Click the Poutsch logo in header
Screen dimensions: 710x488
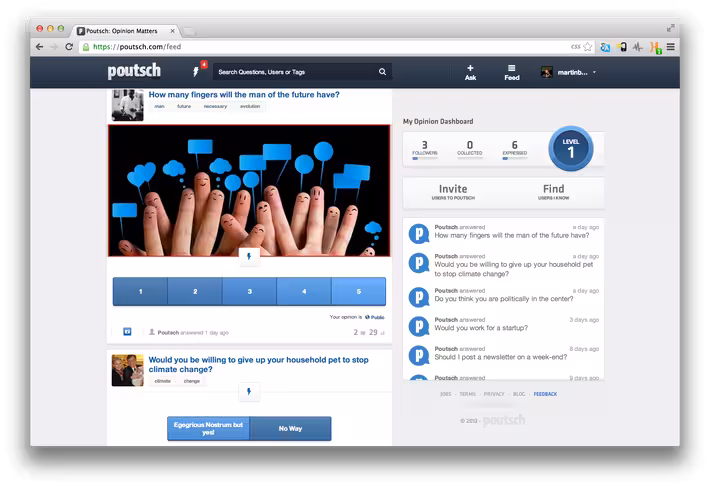click(134, 71)
